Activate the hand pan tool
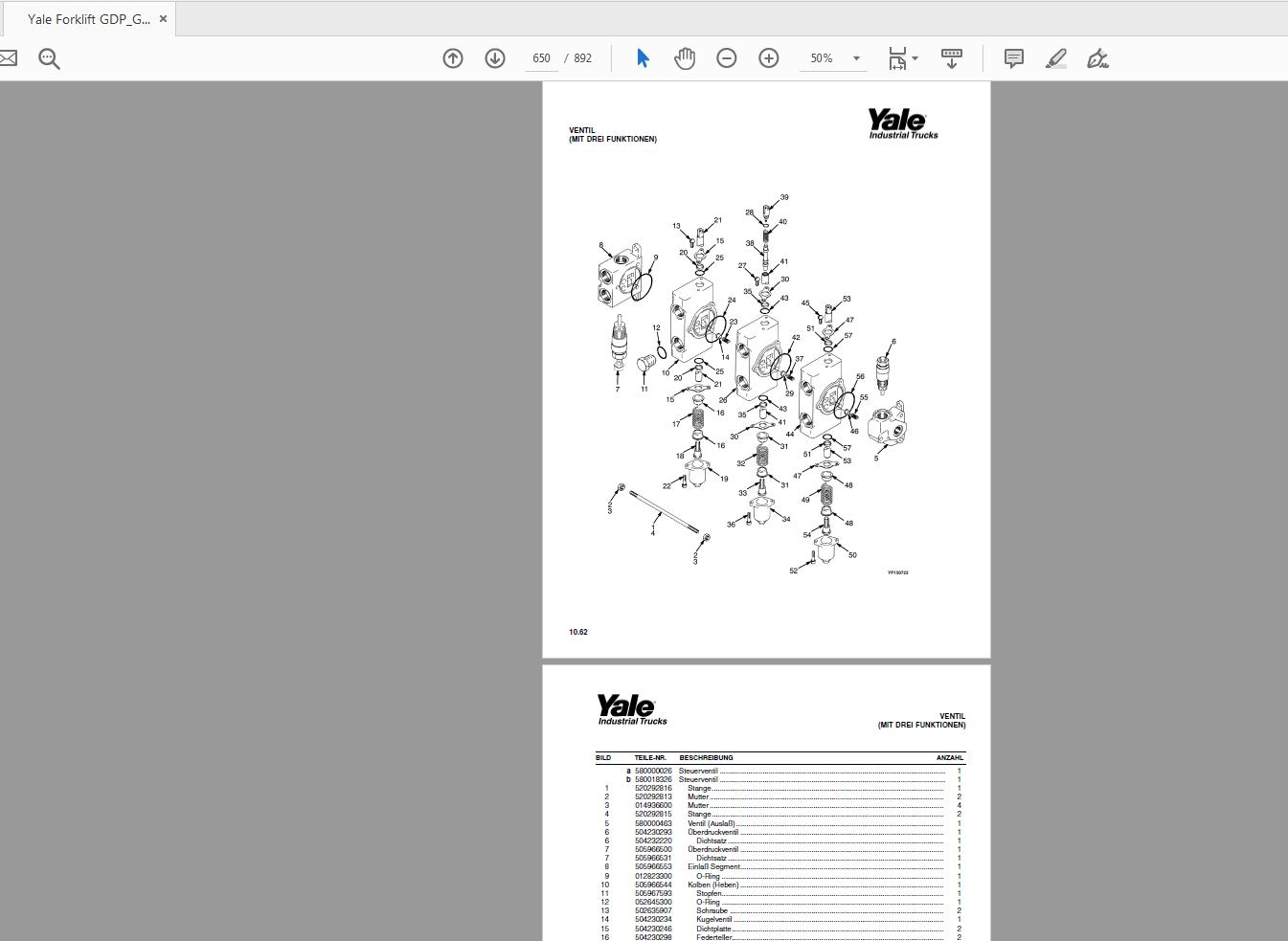This screenshot has width=1288, height=941. click(685, 58)
